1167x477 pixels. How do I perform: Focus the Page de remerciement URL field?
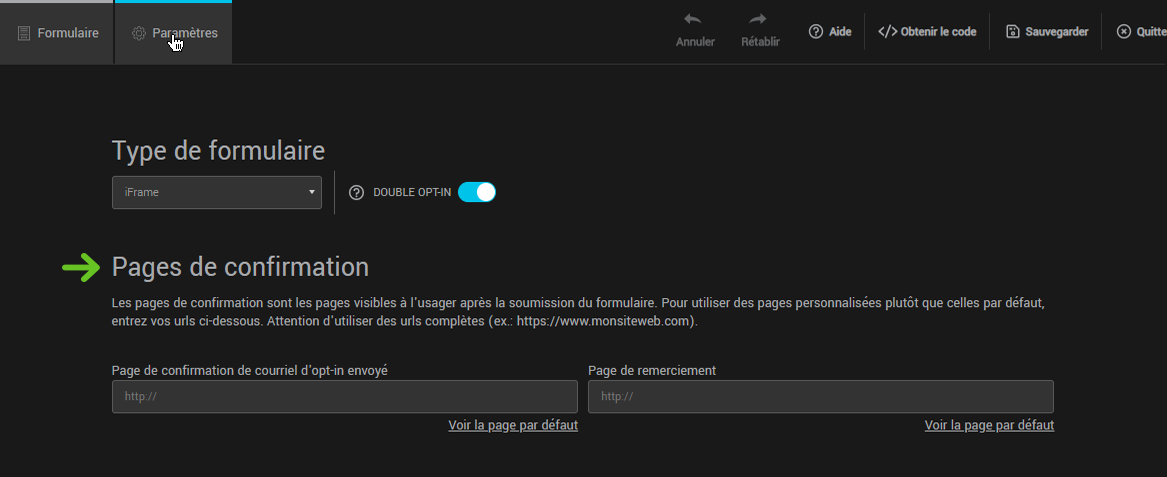tap(820, 396)
